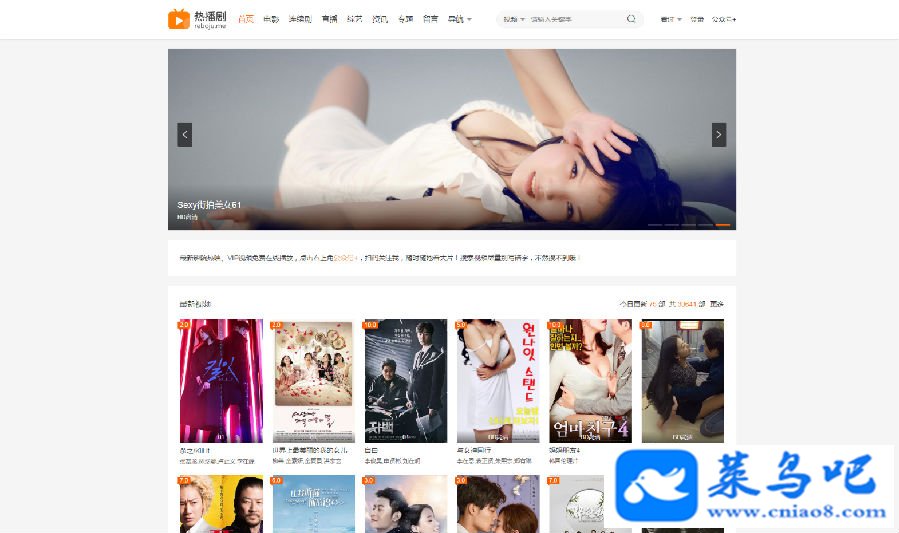Open the blue sky poster rated 3.0
Screen dimensions: 899x533
[x=313, y=504]
